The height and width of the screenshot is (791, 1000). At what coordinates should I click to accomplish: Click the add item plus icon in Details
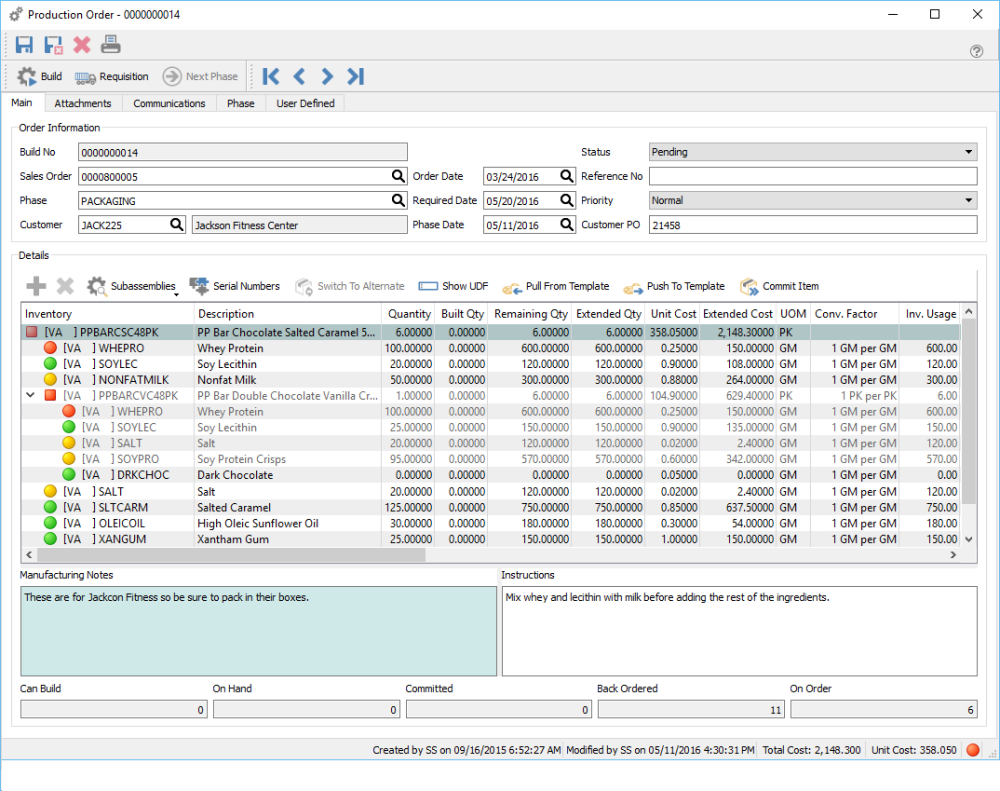click(36, 287)
